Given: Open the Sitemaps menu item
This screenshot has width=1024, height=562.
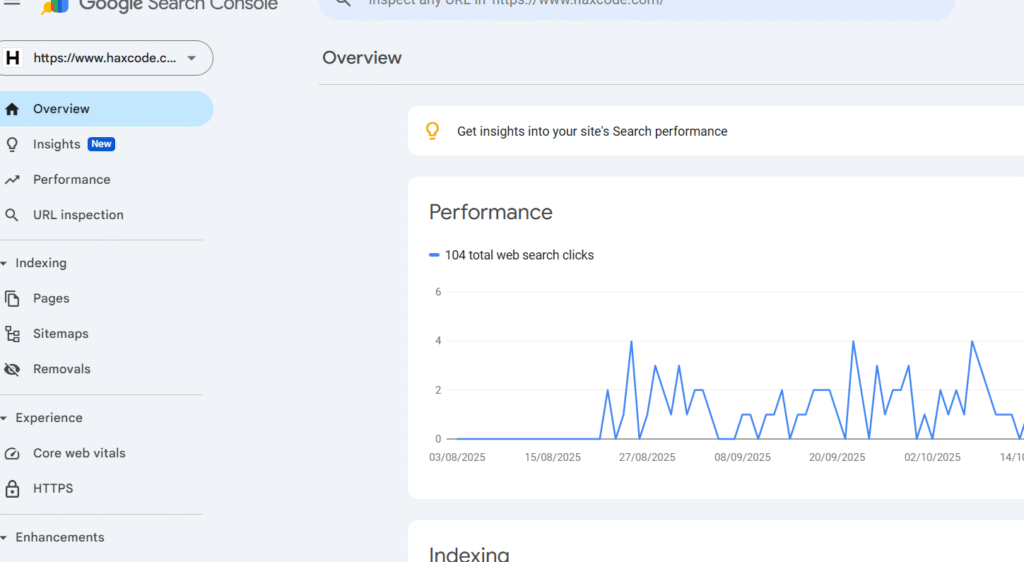Looking at the screenshot, I should pos(60,334).
